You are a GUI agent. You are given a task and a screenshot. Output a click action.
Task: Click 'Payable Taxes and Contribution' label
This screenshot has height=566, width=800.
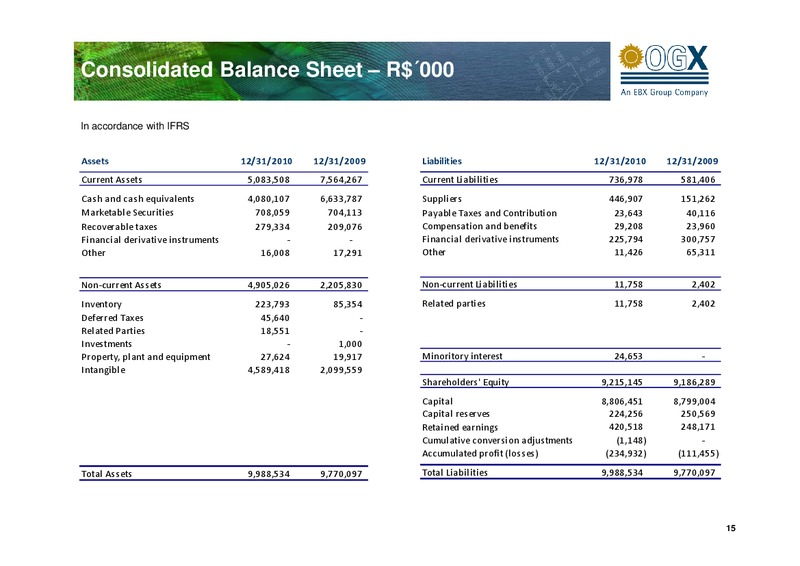tap(489, 213)
